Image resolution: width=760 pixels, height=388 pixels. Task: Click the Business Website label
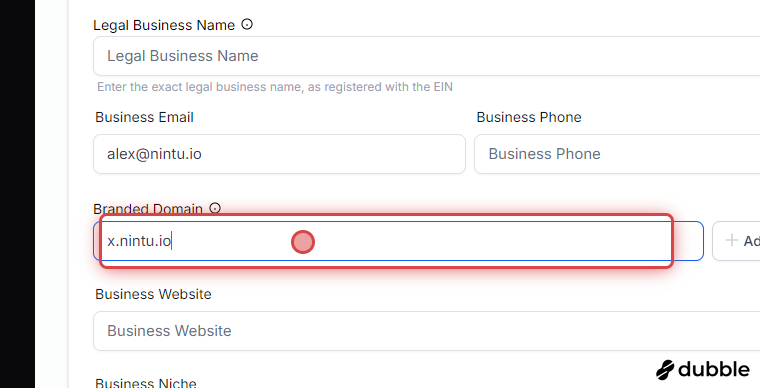153,294
